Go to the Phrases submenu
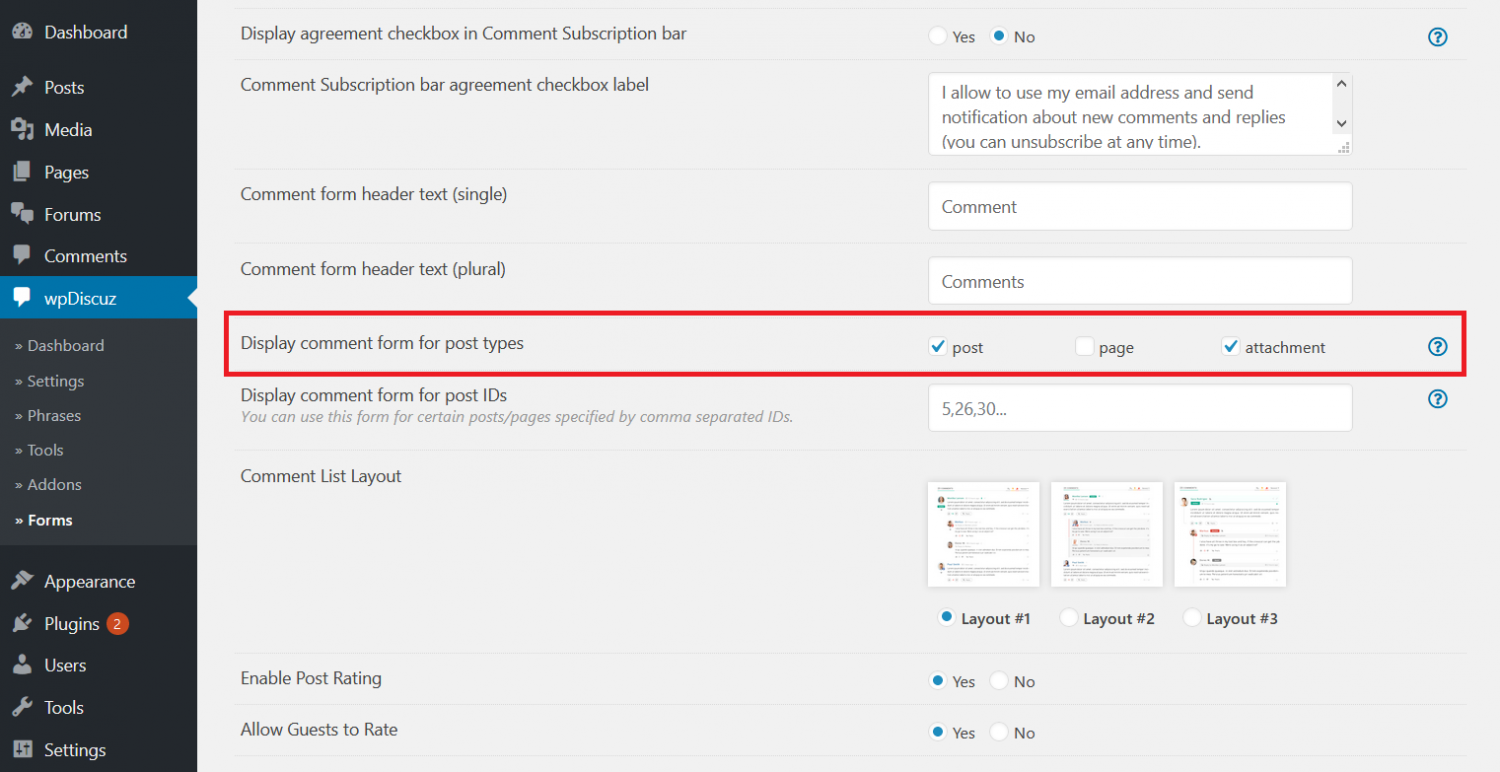The height and width of the screenshot is (772, 1500). [x=52, y=415]
